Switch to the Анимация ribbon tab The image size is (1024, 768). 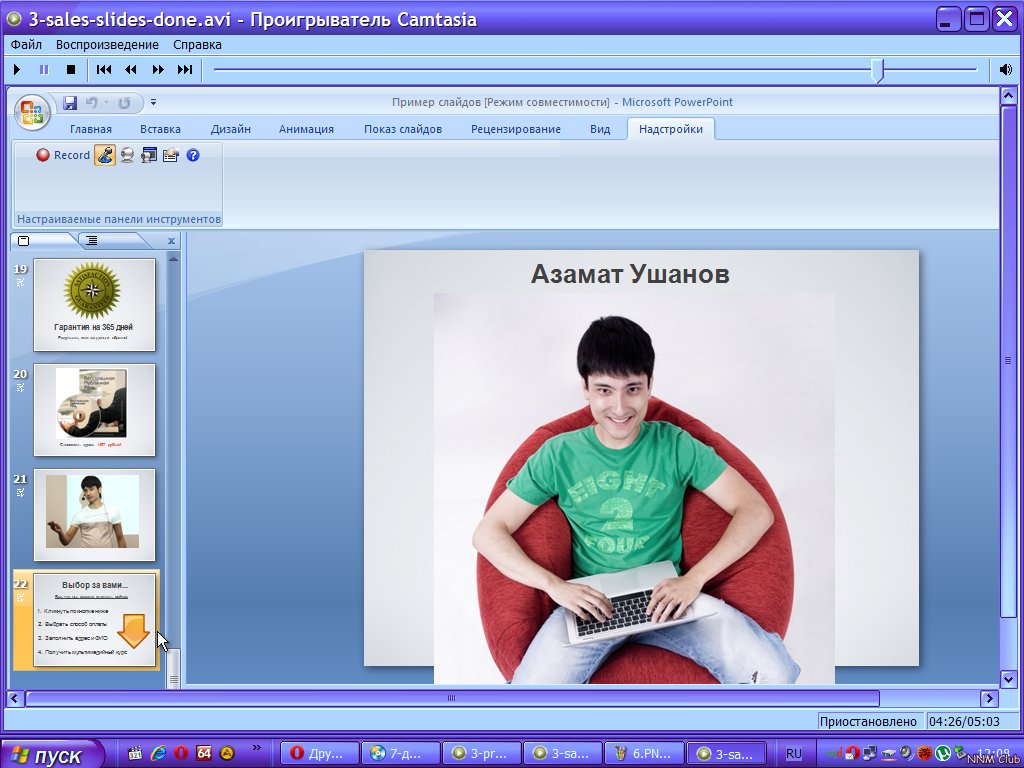click(x=306, y=129)
